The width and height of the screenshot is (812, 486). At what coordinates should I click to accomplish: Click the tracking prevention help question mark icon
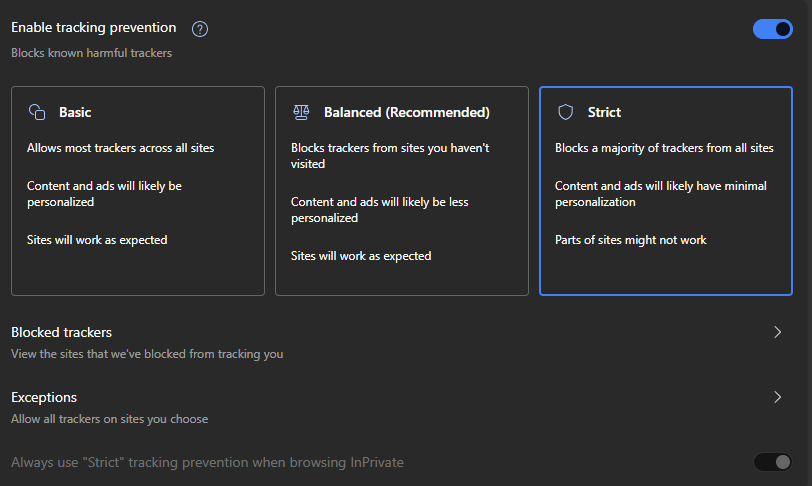(x=199, y=29)
